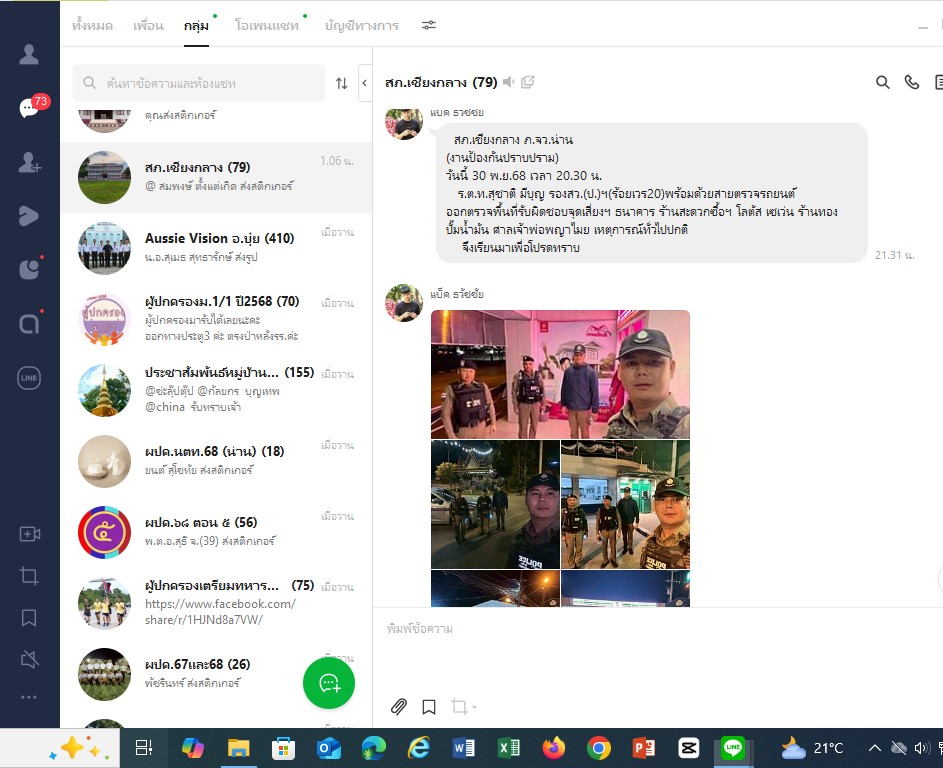Switch to the โอเพนแชท tab
The height and width of the screenshot is (768, 943).
[266, 26]
